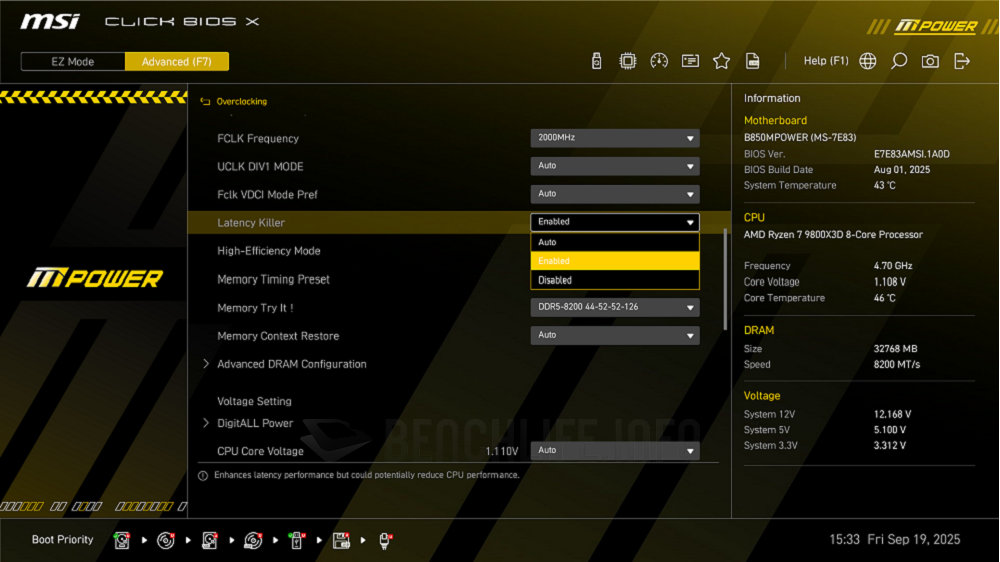The image size is (1000, 562).
Task: Choose Disabled in Latency Killer list
Action: point(615,280)
